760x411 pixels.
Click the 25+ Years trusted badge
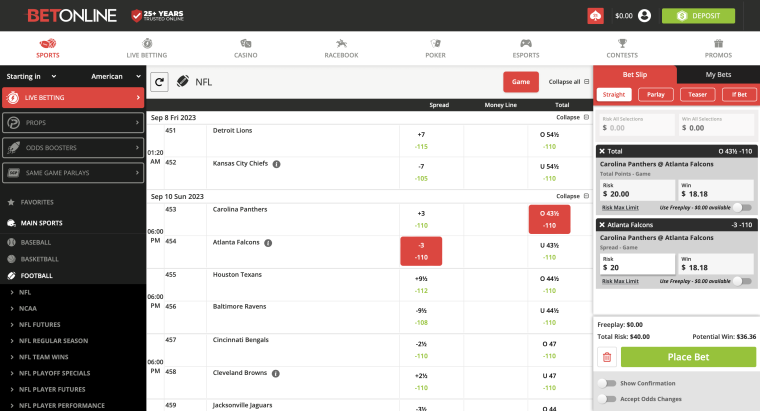(158, 16)
